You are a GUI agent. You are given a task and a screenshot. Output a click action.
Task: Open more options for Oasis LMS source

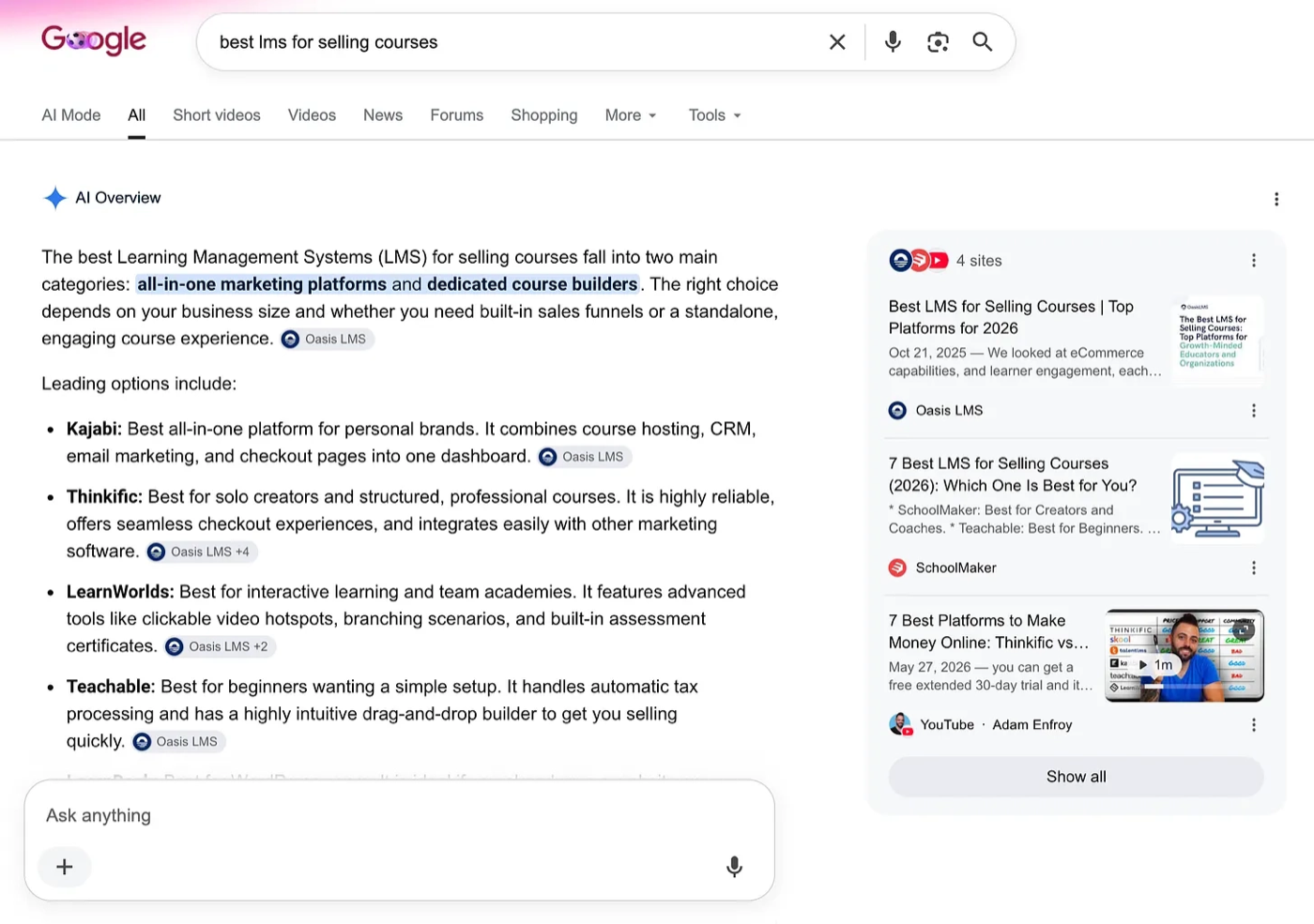1254,411
